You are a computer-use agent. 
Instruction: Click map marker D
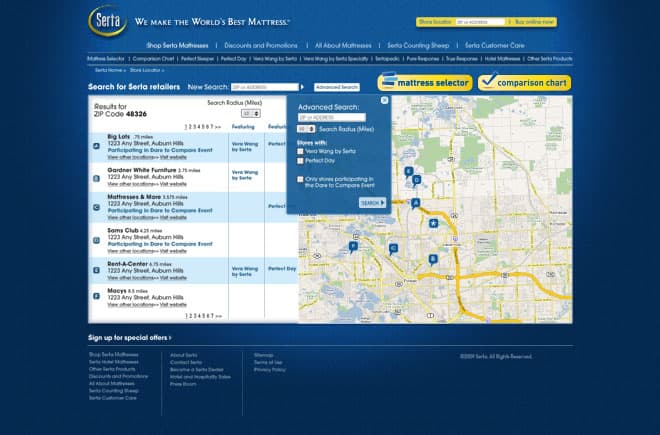coord(416,181)
